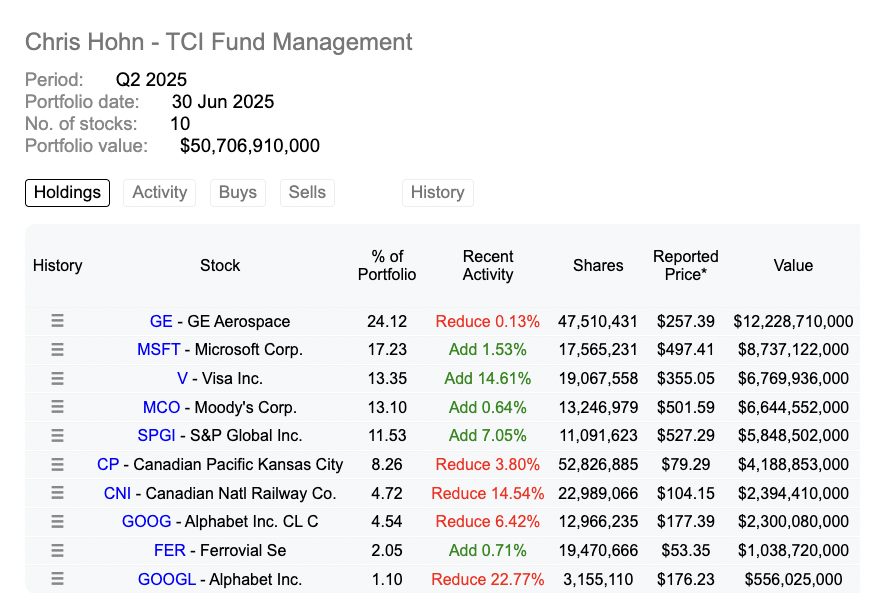The width and height of the screenshot is (874, 604).
Task: Click the reported price $53.35
Action: tap(686, 551)
